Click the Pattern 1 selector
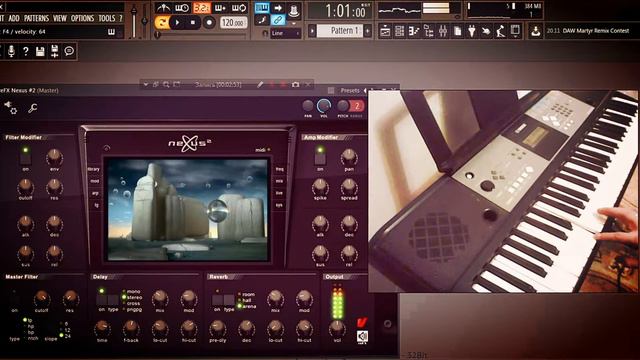The width and height of the screenshot is (640, 360). tap(340, 31)
